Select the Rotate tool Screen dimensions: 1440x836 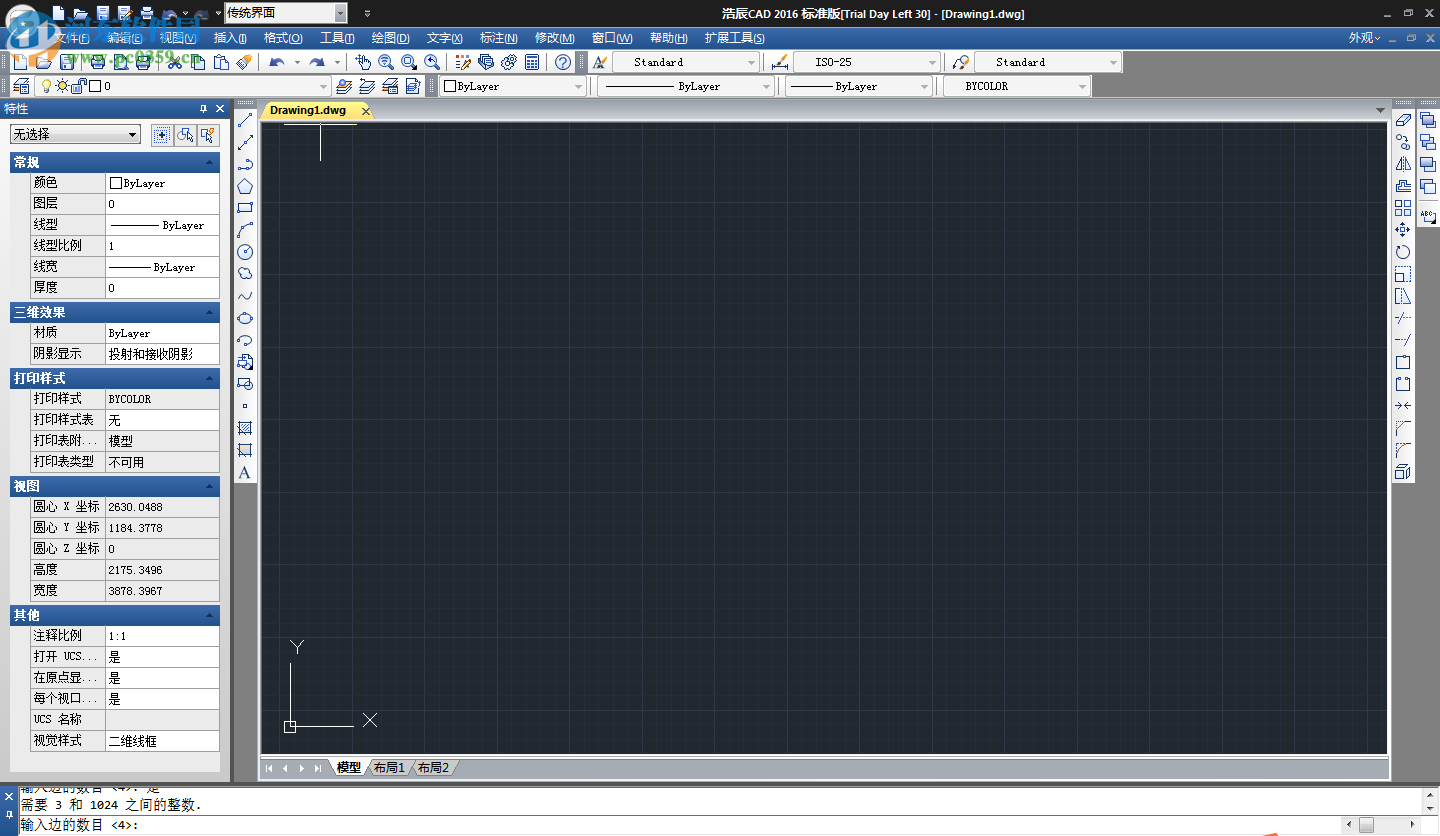[1403, 252]
